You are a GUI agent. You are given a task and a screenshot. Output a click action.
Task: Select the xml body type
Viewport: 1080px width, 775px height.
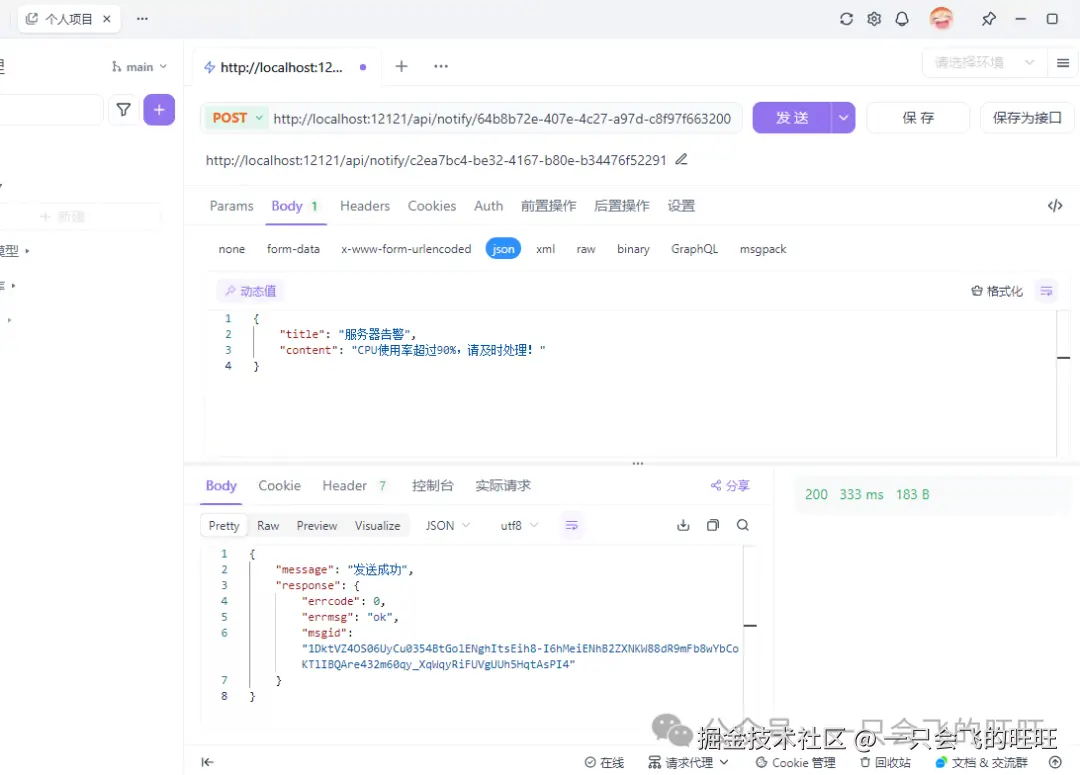(546, 249)
